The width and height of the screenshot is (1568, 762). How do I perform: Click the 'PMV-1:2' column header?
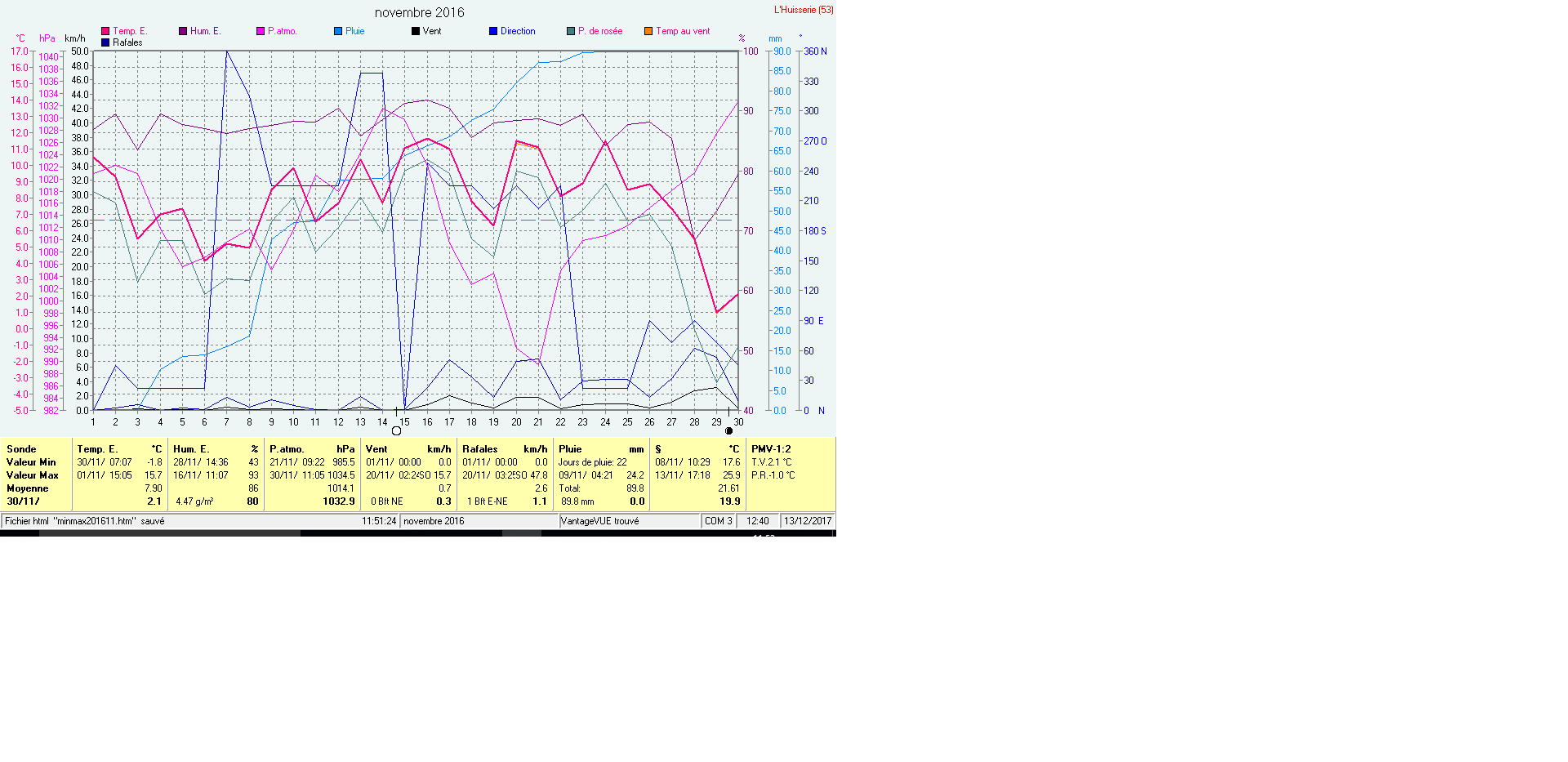pyautogui.click(x=771, y=449)
